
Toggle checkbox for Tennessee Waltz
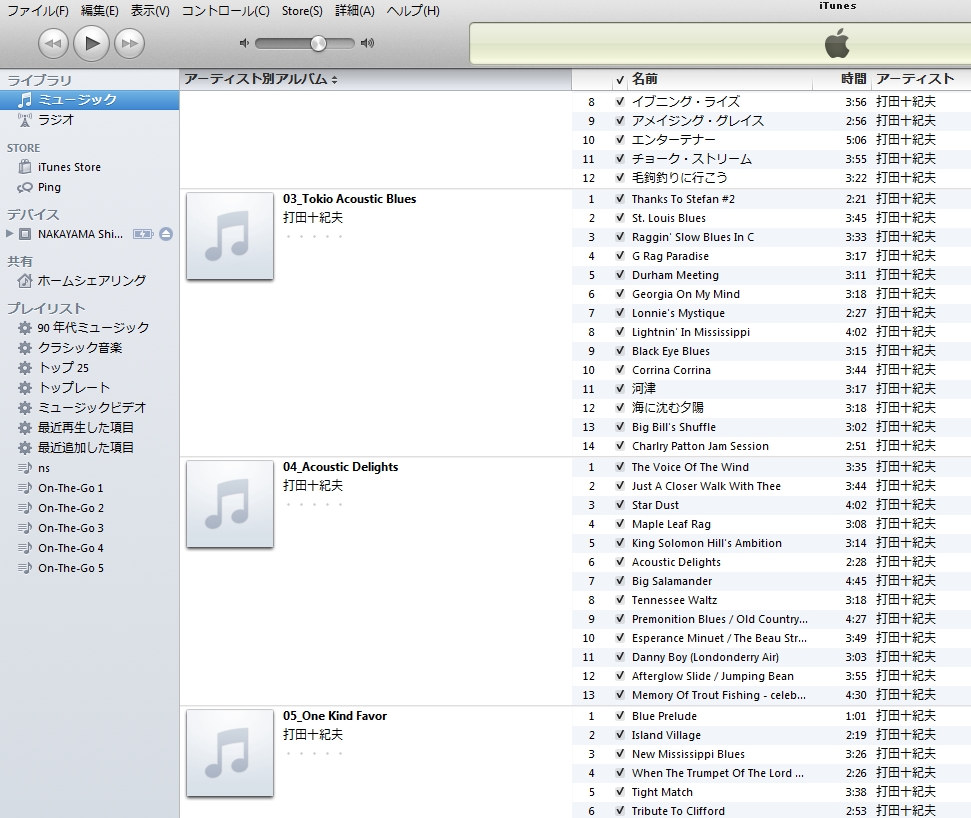(x=620, y=599)
